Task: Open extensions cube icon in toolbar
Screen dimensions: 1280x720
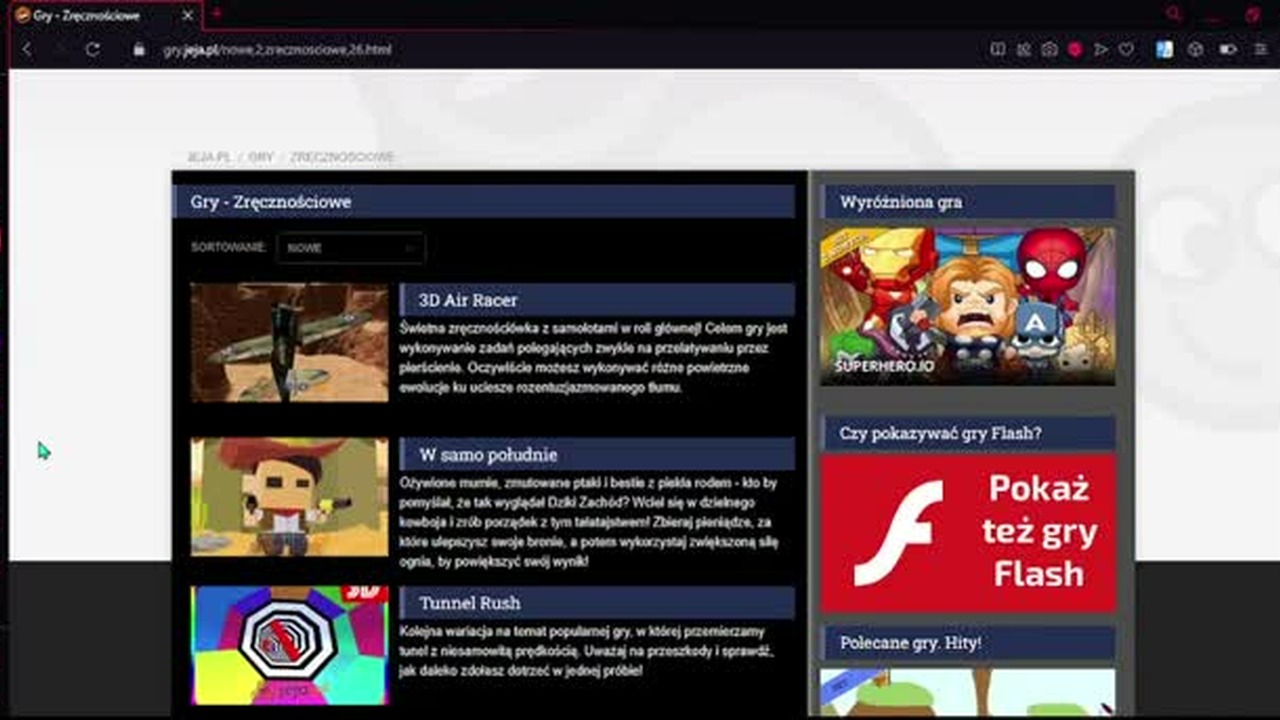Action: coord(1195,49)
